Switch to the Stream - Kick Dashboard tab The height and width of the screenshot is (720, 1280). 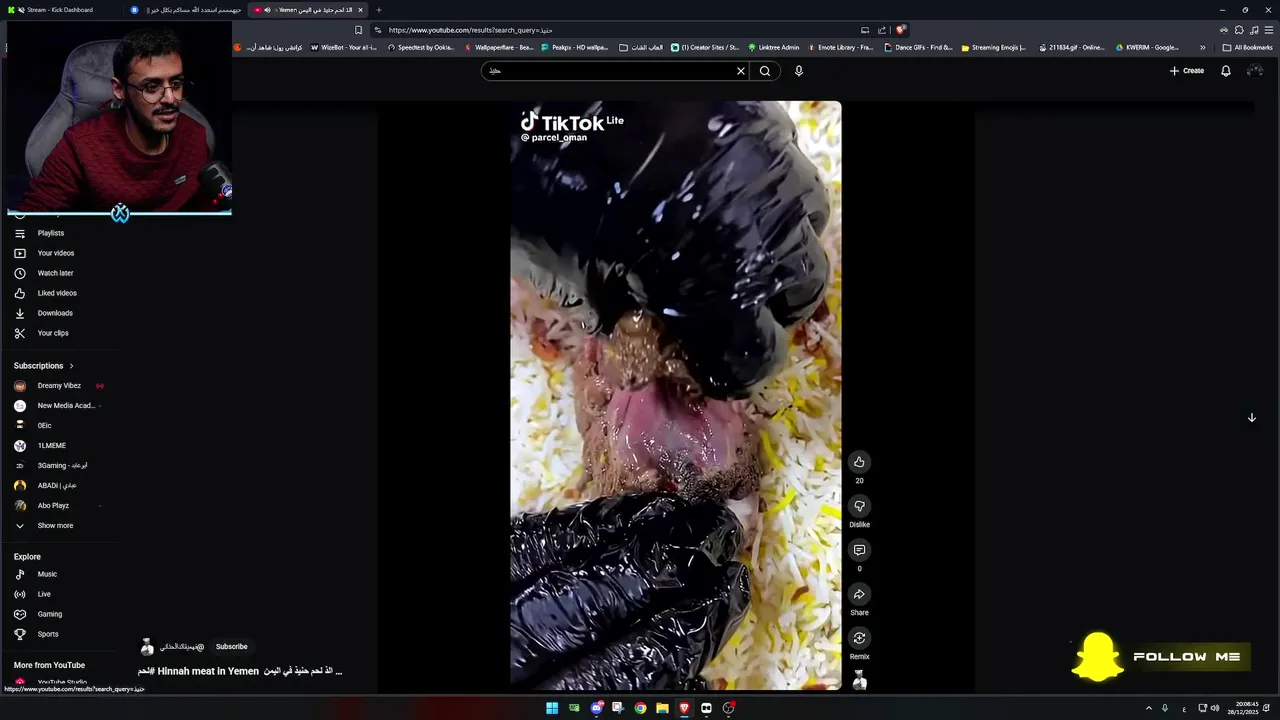point(60,10)
